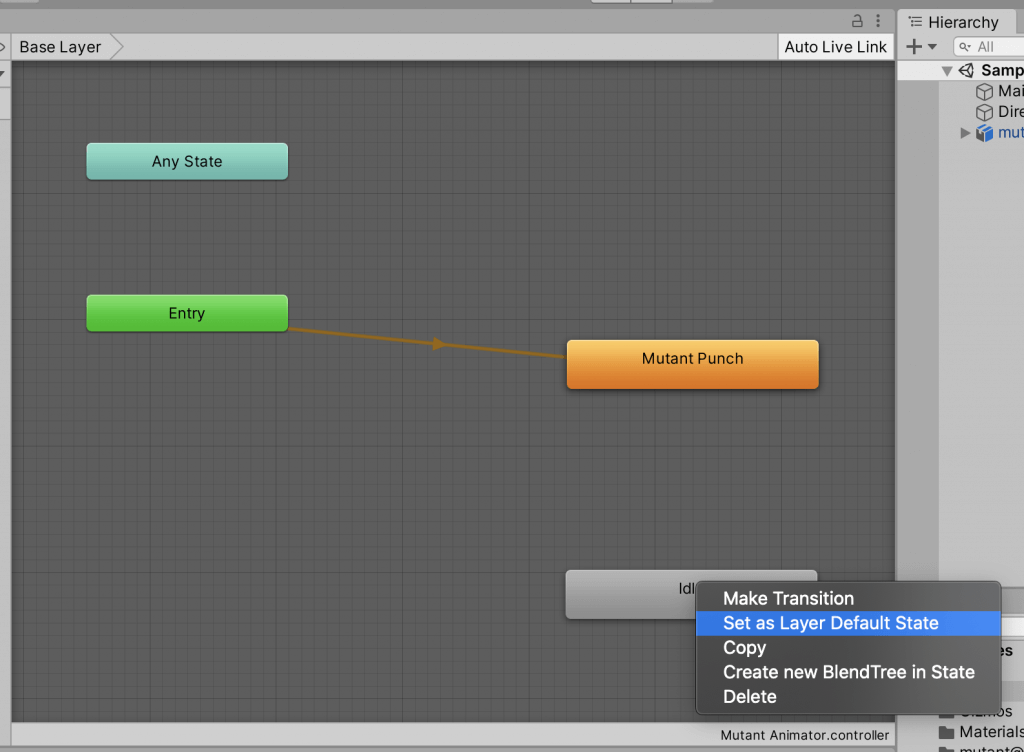
Task: Expand the mutant object in Hierarchy
Action: click(x=965, y=132)
